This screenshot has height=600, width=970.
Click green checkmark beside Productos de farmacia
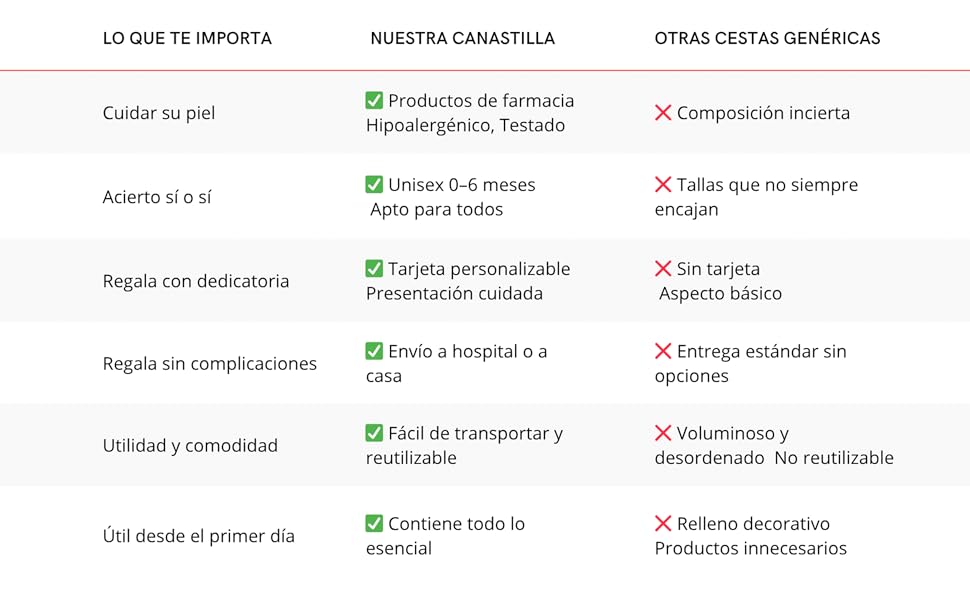click(374, 100)
